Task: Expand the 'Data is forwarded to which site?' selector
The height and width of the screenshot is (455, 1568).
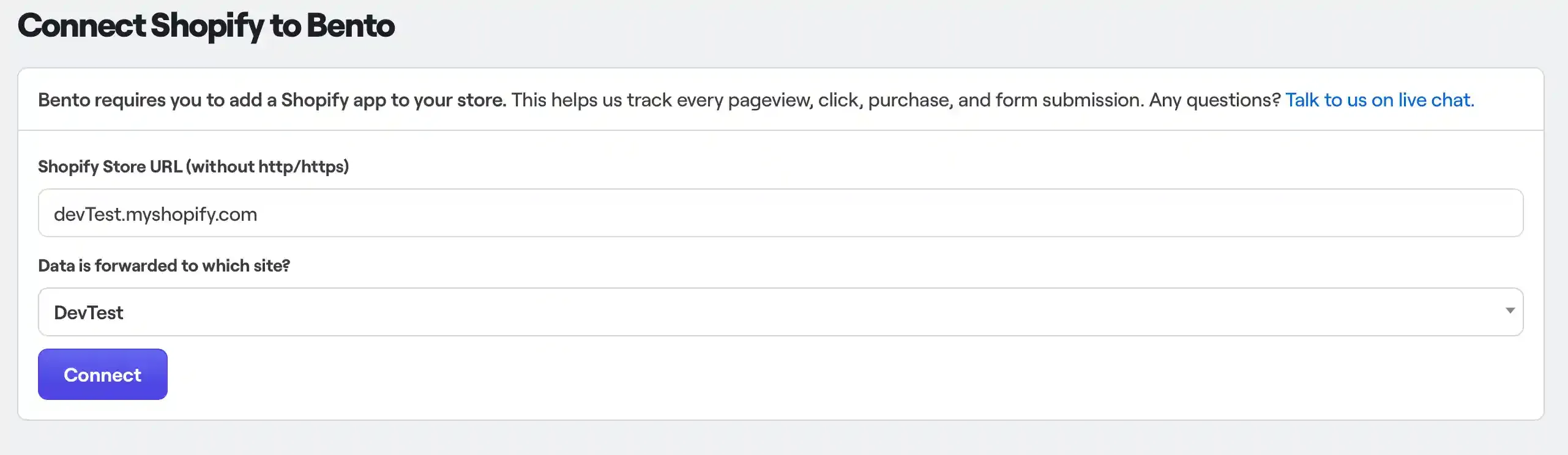Action: coord(780,312)
